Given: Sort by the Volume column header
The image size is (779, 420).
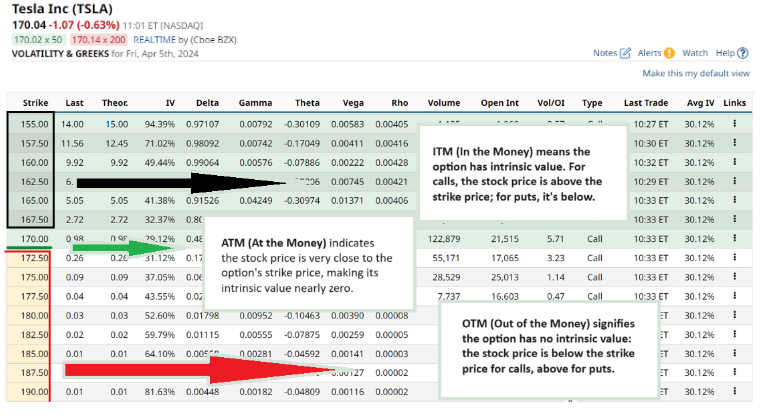Looking at the screenshot, I should (444, 103).
